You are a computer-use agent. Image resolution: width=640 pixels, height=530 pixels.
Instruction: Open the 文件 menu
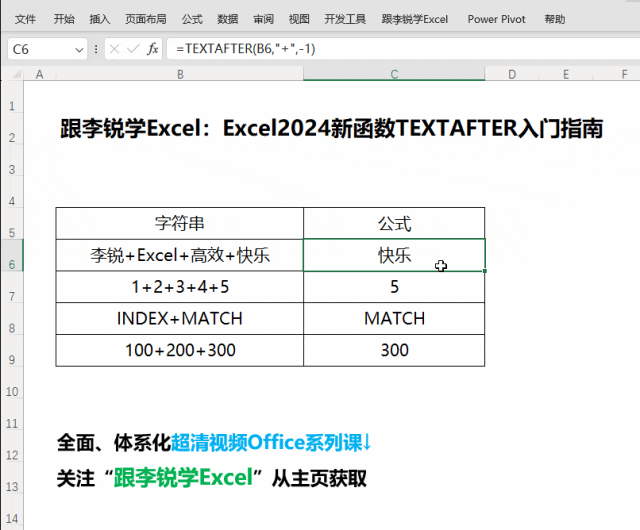click(25, 19)
